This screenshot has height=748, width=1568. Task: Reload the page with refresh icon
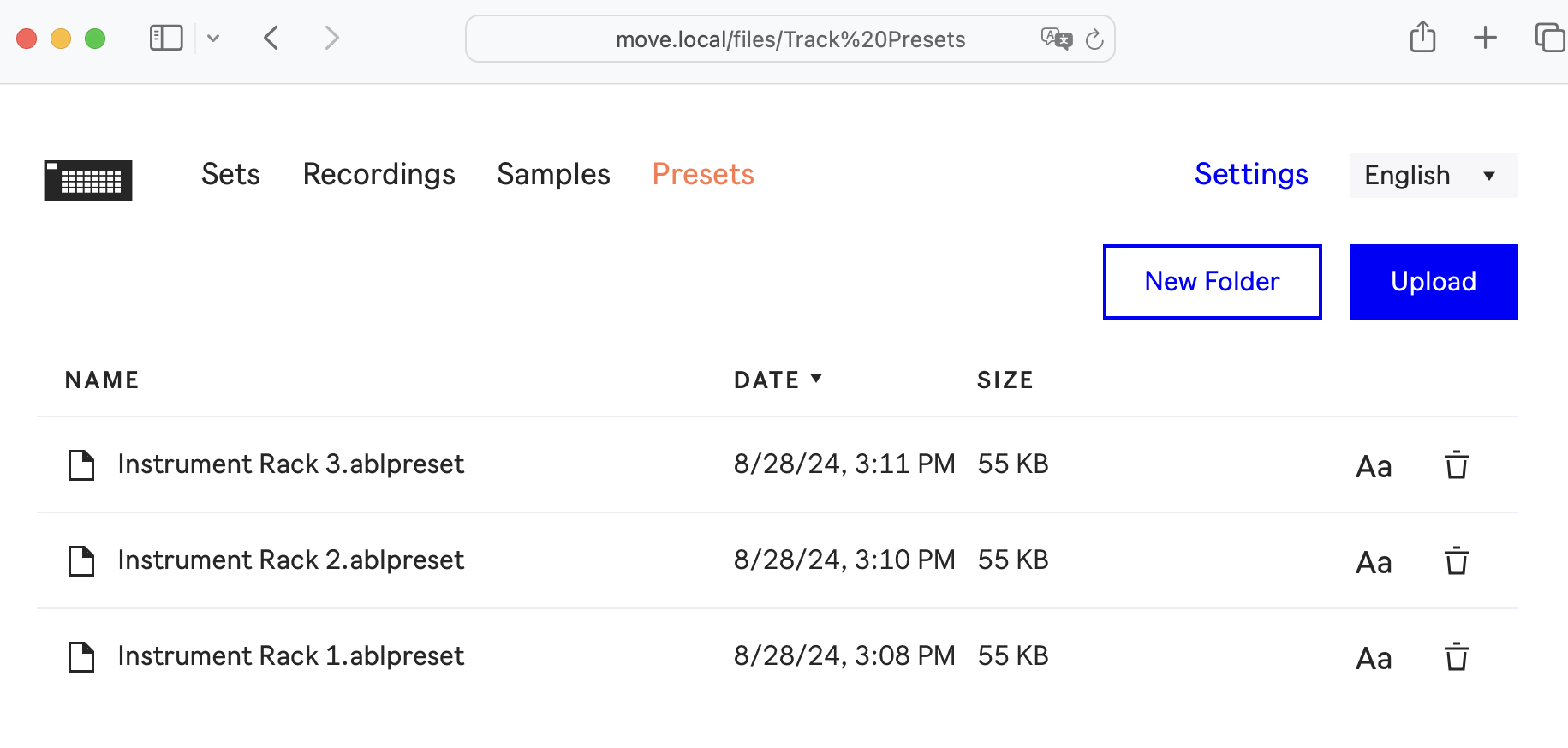click(1094, 39)
